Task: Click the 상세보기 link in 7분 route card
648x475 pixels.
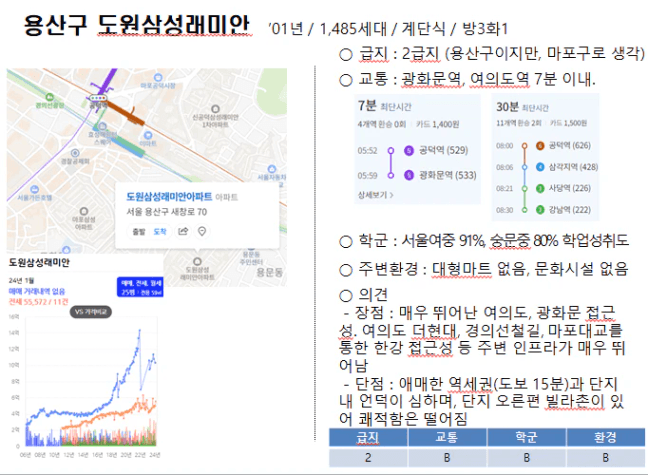Action: pyautogui.click(x=375, y=194)
